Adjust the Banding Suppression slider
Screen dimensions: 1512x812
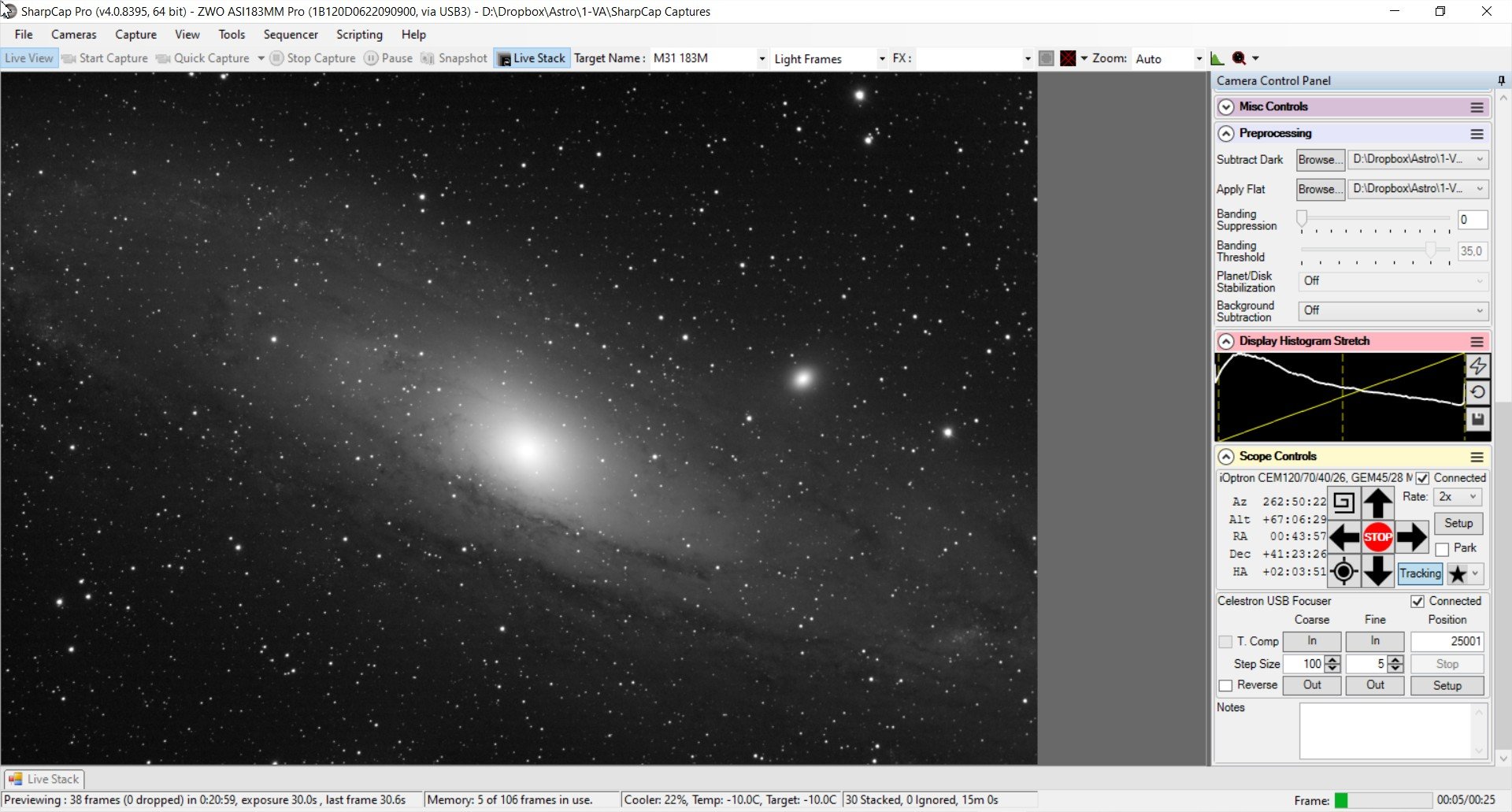pos(1303,219)
